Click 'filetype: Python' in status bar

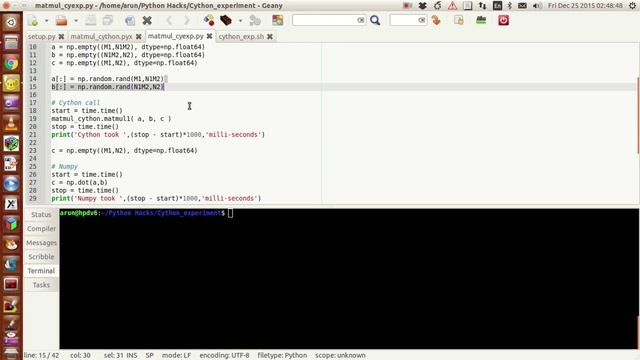point(282,355)
